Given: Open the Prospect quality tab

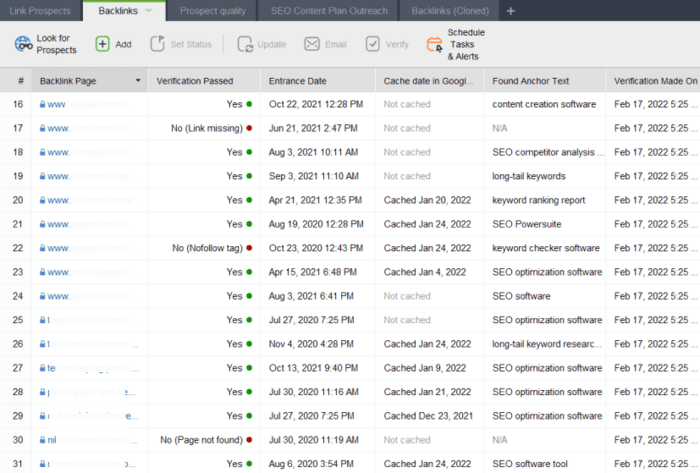Looking at the screenshot, I should (x=215, y=11).
